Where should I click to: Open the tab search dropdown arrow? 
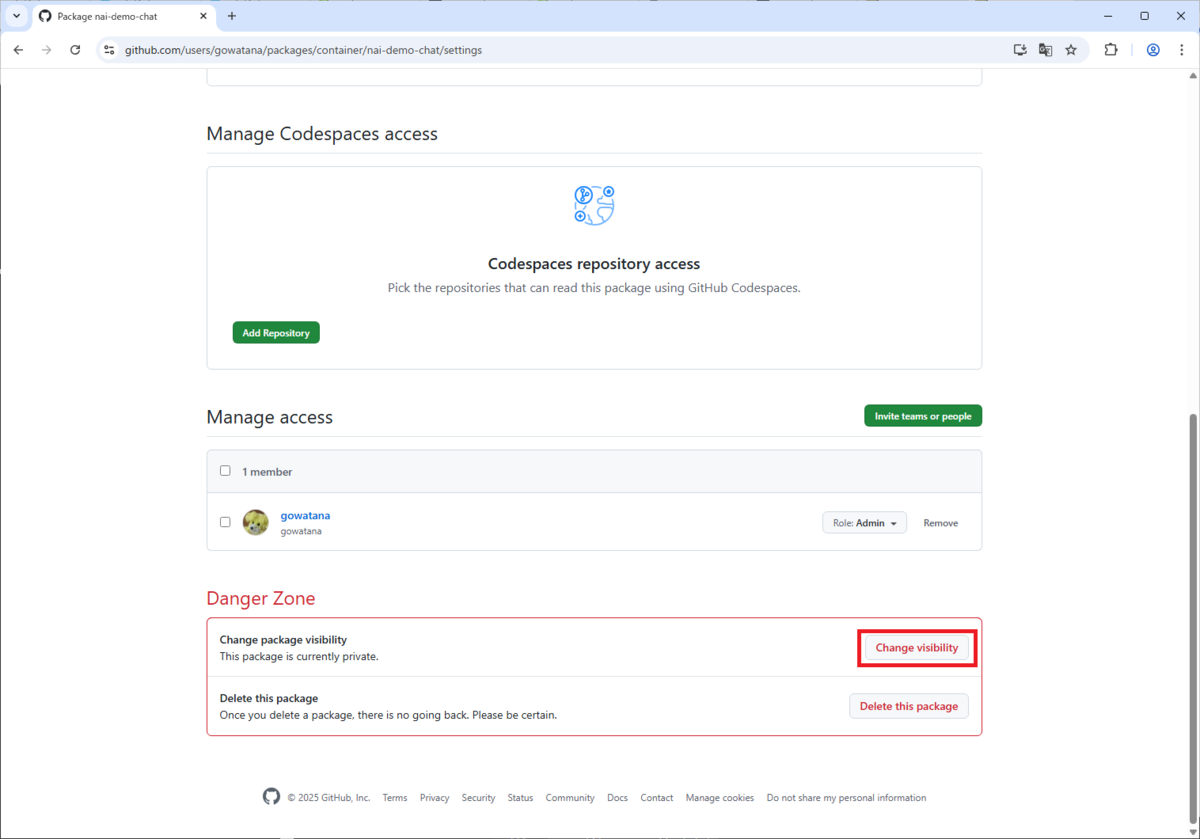(x=16, y=16)
